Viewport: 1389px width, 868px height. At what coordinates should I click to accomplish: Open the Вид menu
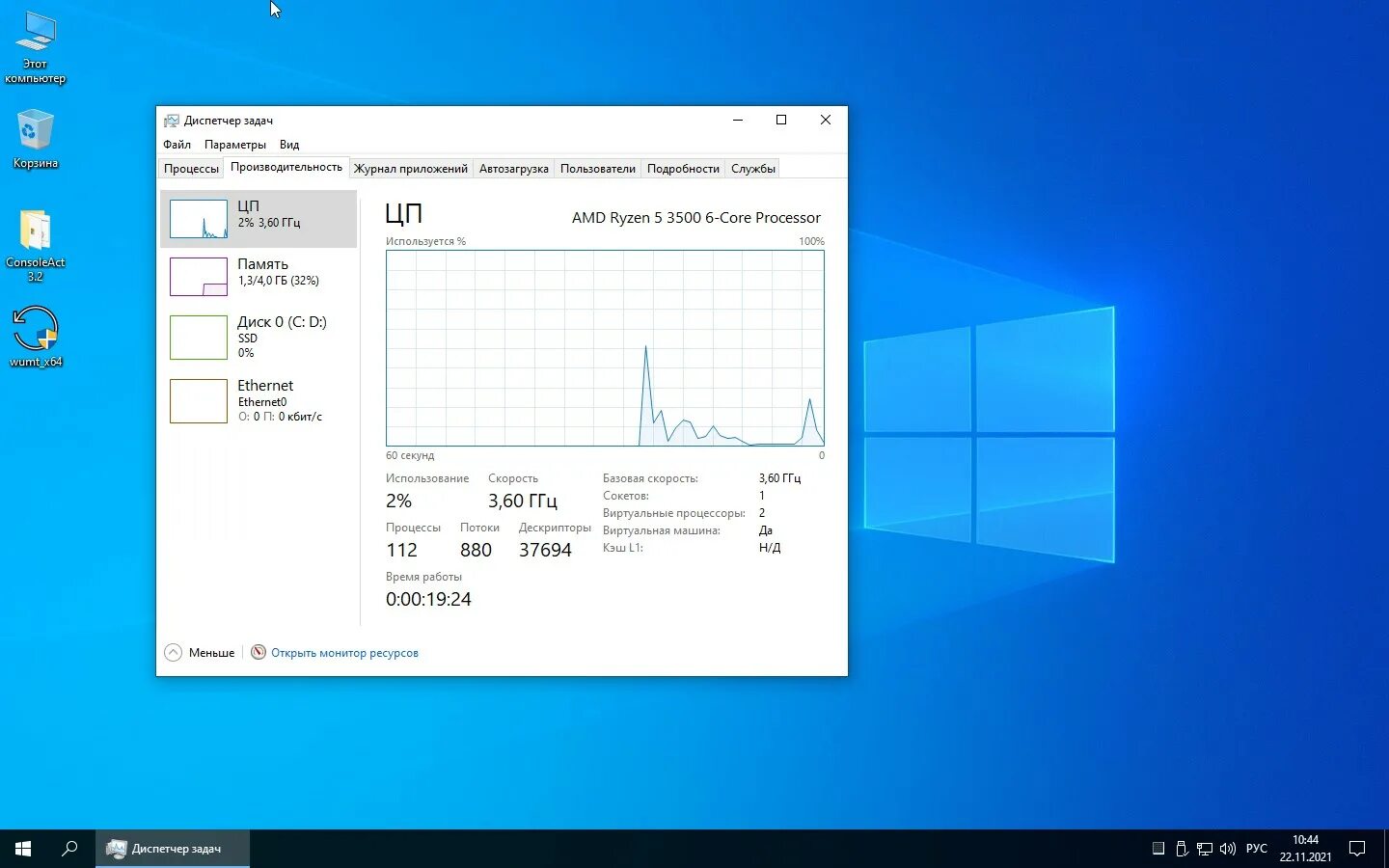coord(289,145)
